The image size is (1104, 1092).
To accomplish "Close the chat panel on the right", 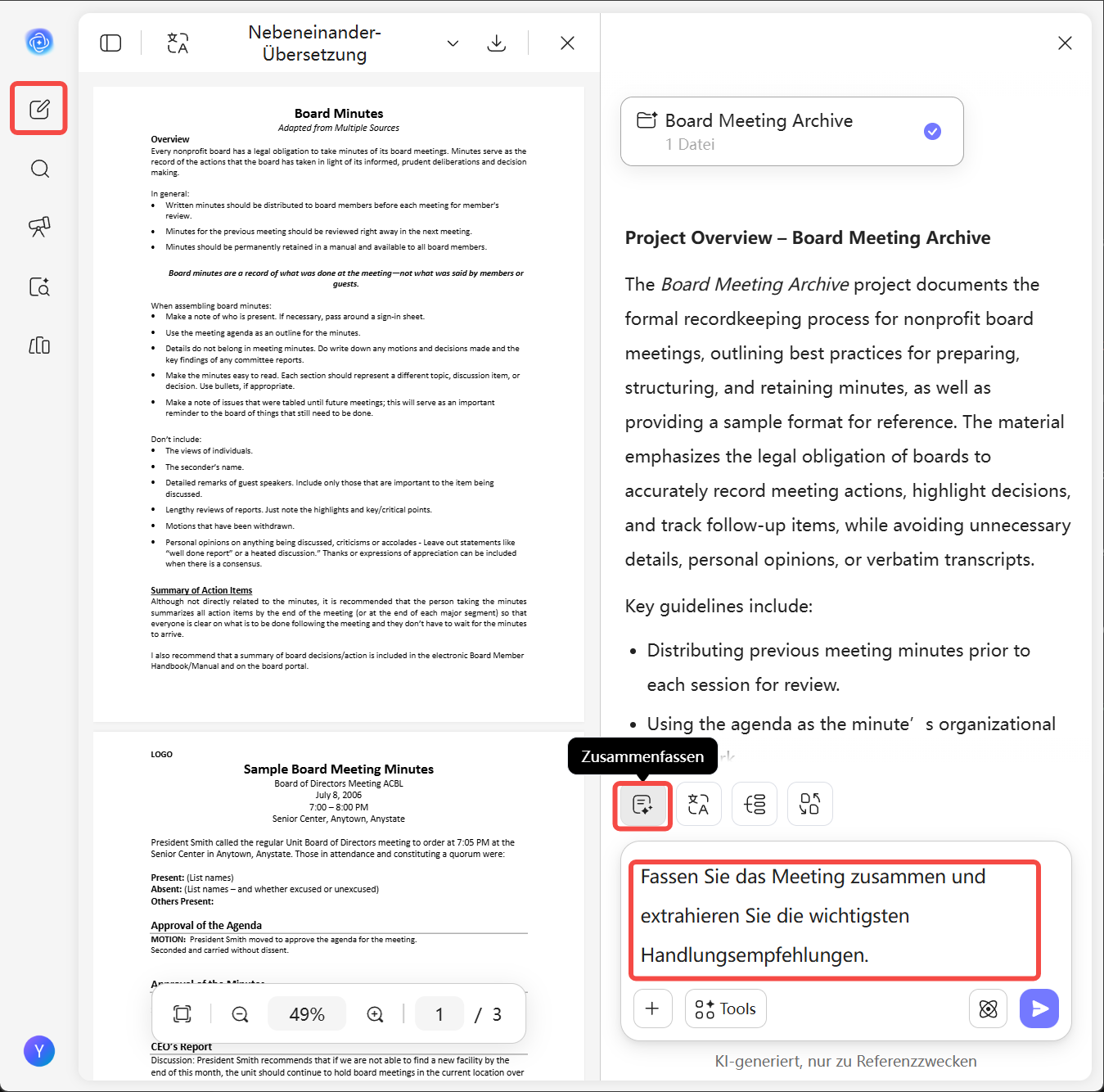I will [x=1065, y=43].
